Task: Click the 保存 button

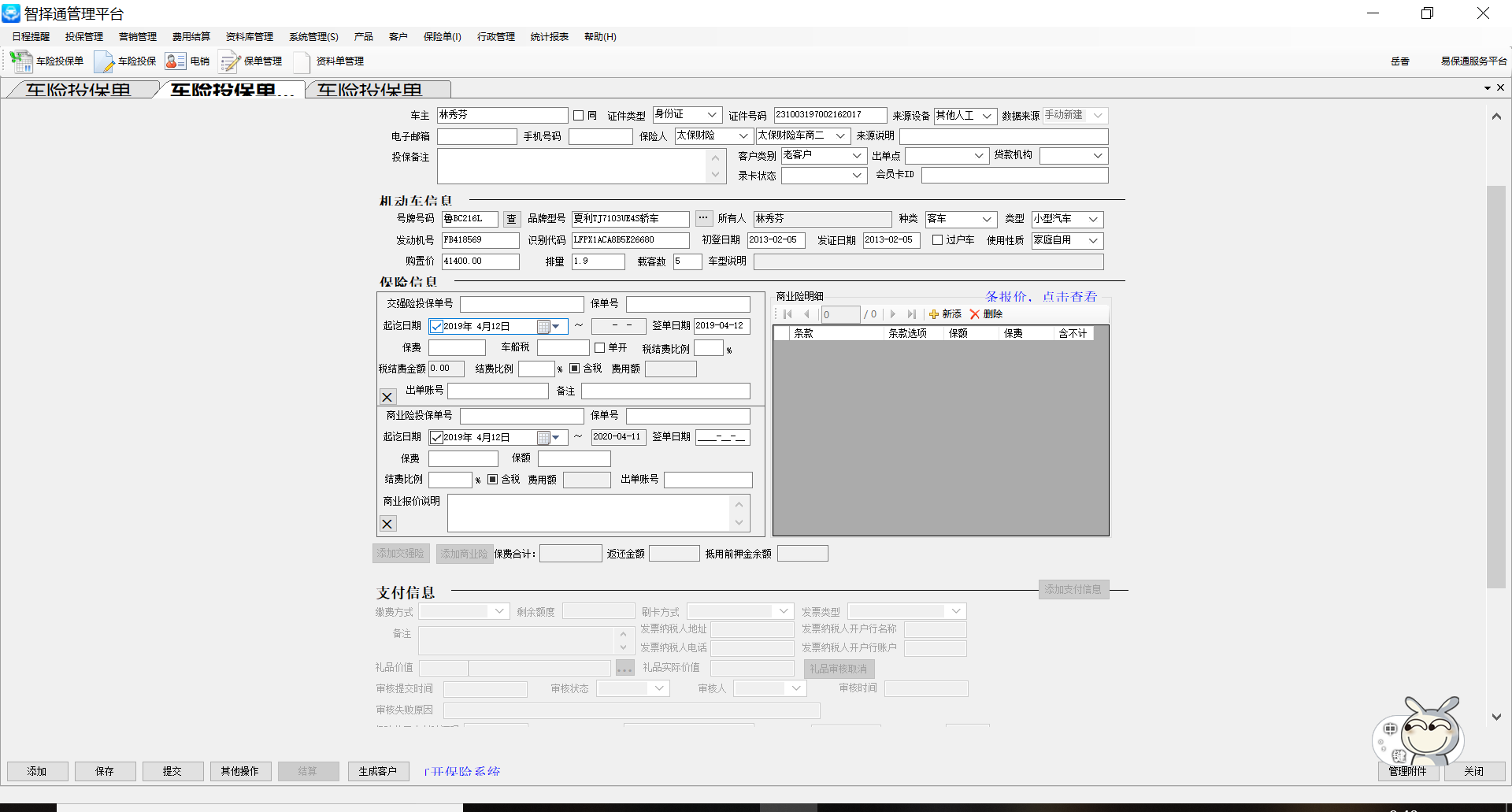Action: (x=105, y=771)
